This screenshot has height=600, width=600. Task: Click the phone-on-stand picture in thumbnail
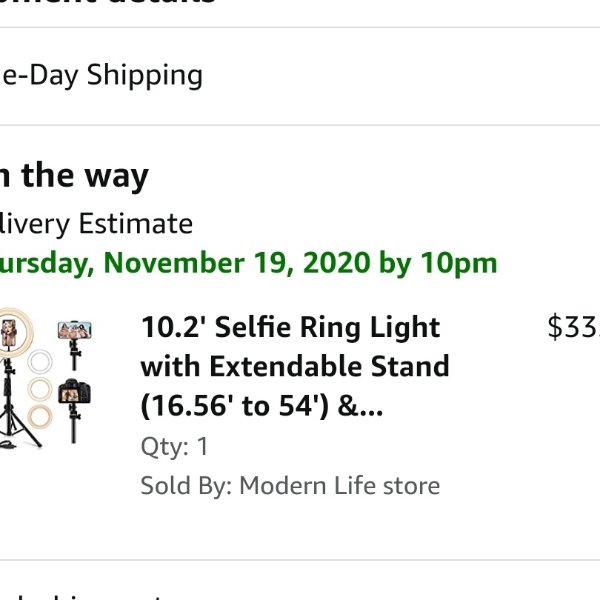[x=75, y=344]
